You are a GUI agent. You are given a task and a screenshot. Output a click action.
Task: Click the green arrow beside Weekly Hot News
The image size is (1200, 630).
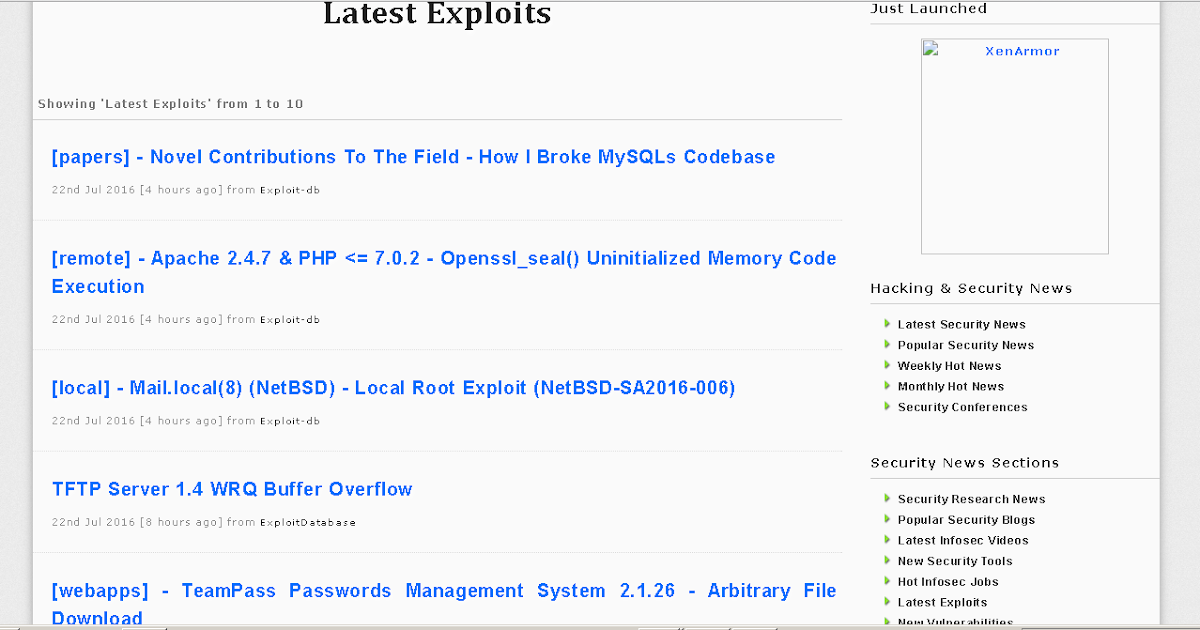pyautogui.click(x=887, y=365)
